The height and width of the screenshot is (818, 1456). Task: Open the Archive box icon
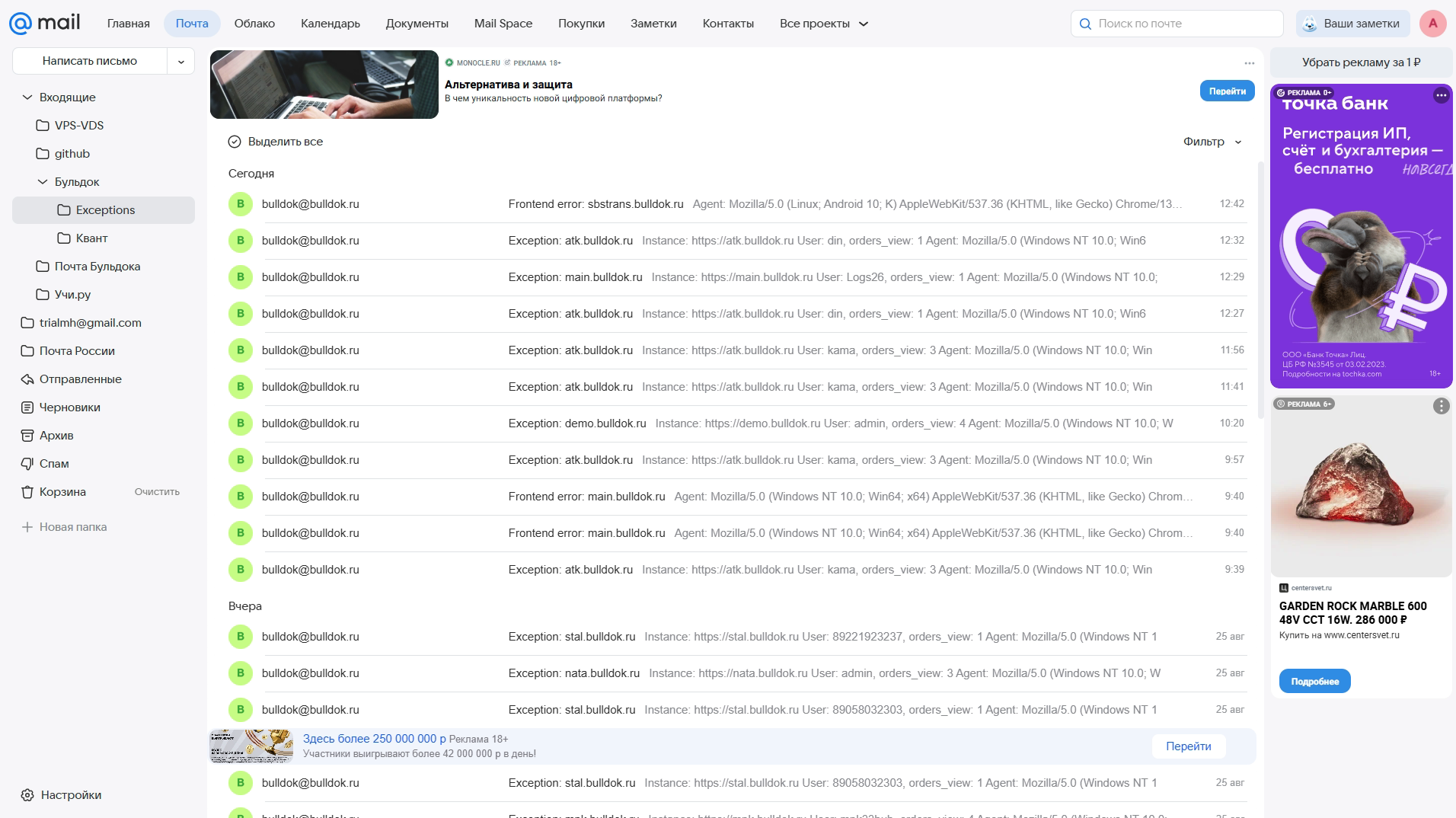[27, 436]
